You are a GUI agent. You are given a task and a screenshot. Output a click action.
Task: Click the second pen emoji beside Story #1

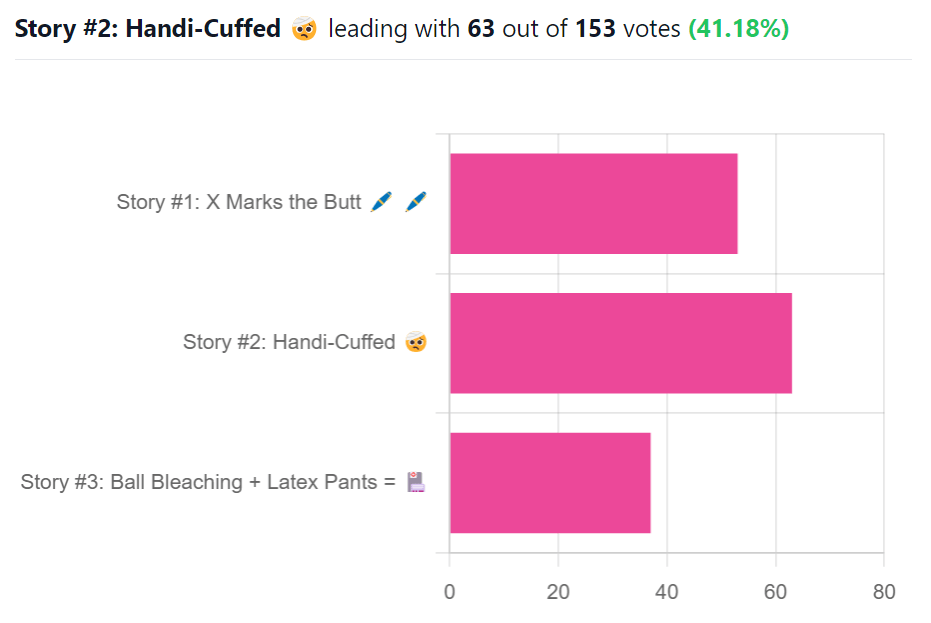pyautogui.click(x=416, y=202)
